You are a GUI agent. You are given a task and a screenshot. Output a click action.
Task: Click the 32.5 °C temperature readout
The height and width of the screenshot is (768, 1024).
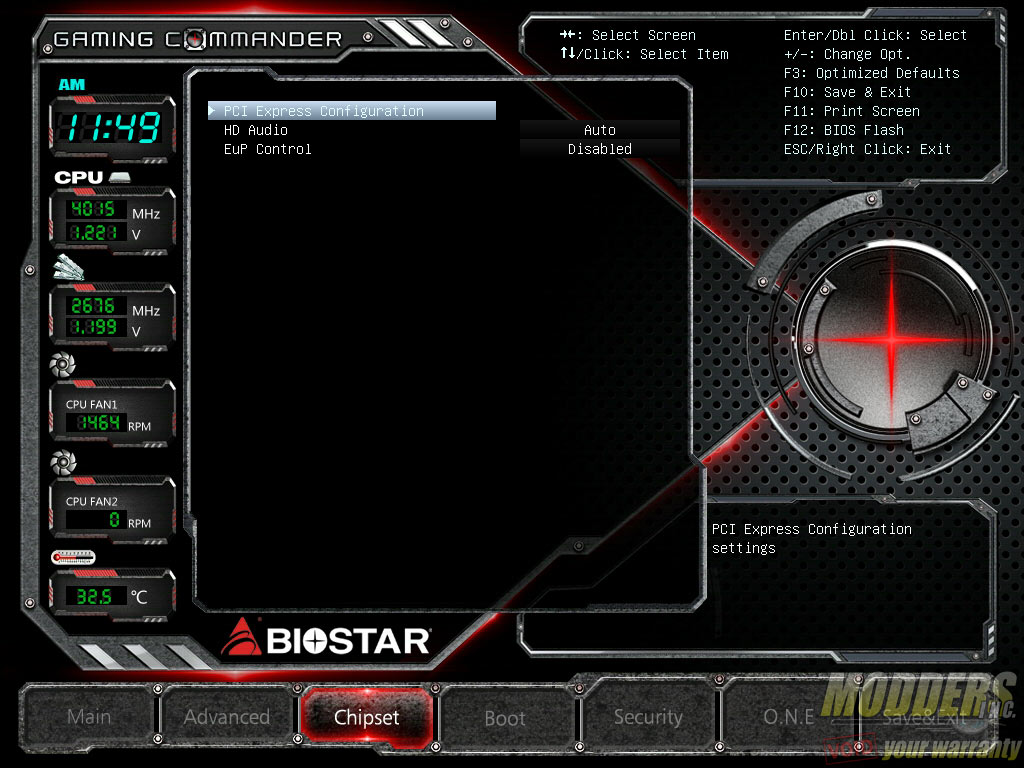tap(94, 596)
